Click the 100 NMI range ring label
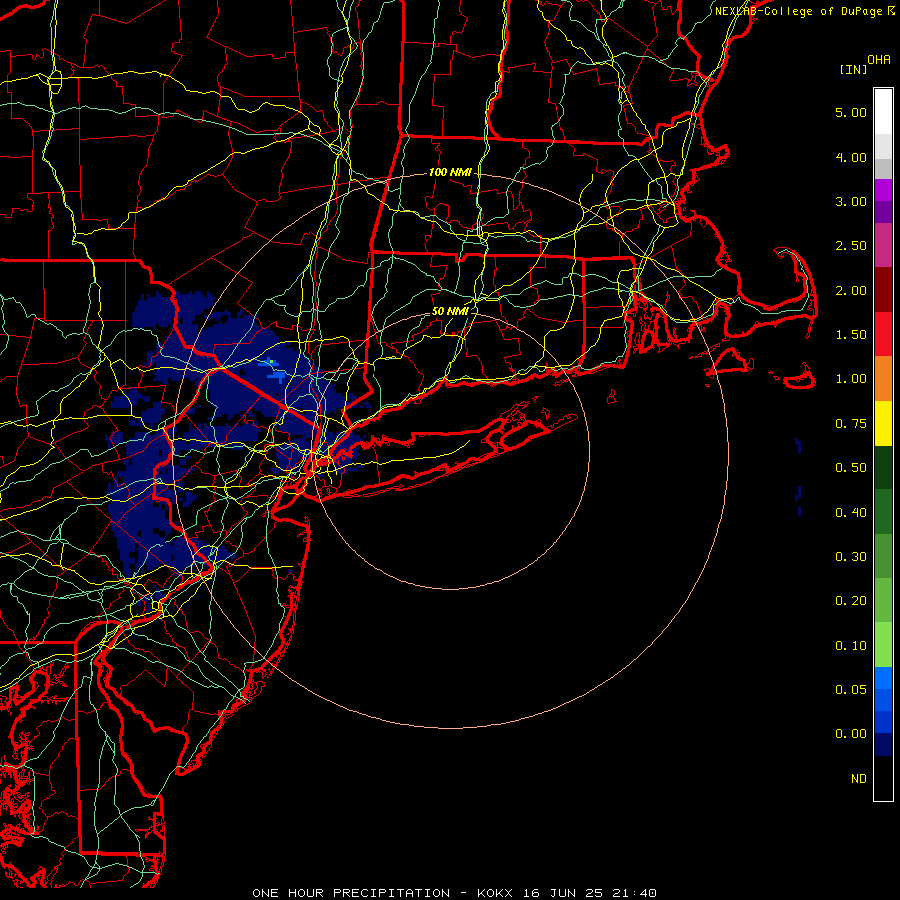This screenshot has height=900, width=900. (x=450, y=172)
